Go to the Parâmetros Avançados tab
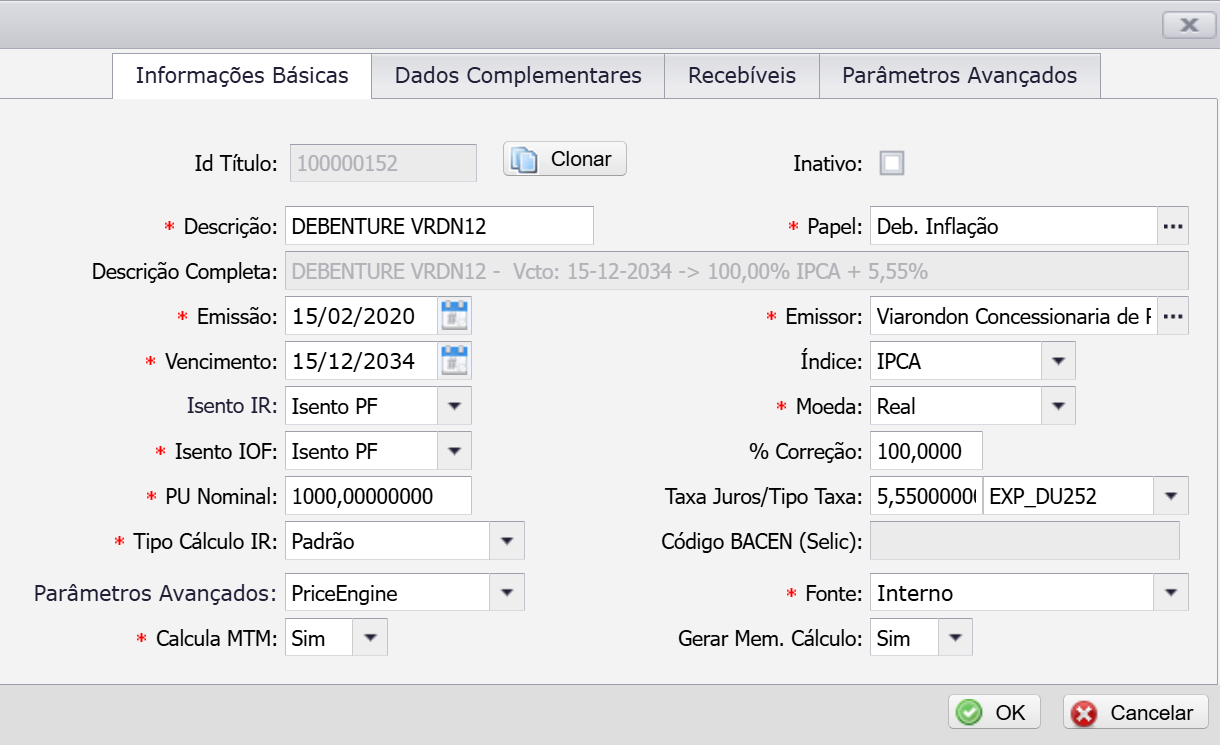1220x745 pixels. pyautogui.click(x=959, y=76)
